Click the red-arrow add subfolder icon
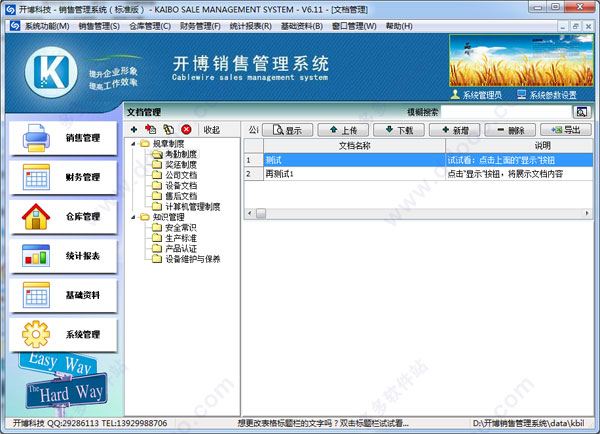This screenshot has height=434, width=600. (150, 130)
